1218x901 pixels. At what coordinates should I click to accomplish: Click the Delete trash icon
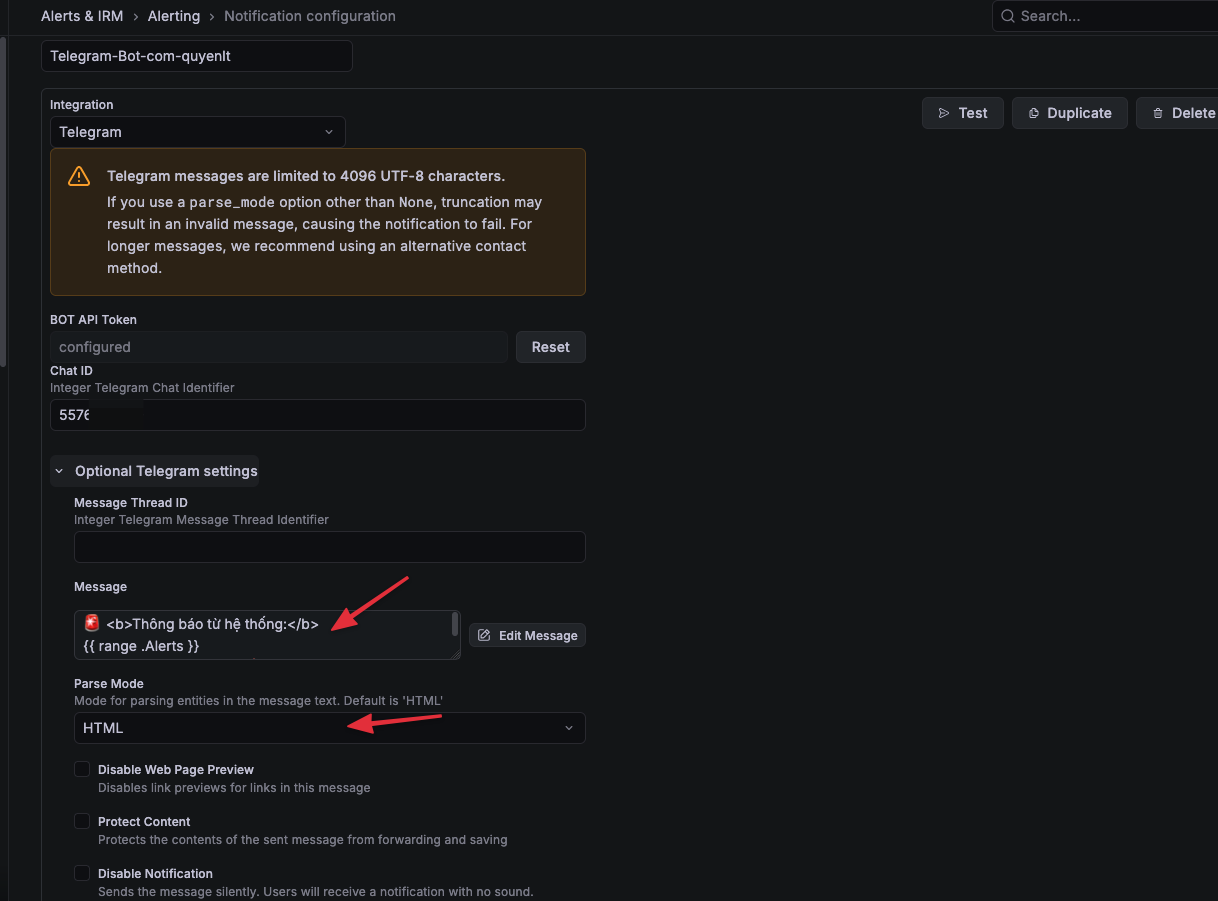pyautogui.click(x=1158, y=113)
